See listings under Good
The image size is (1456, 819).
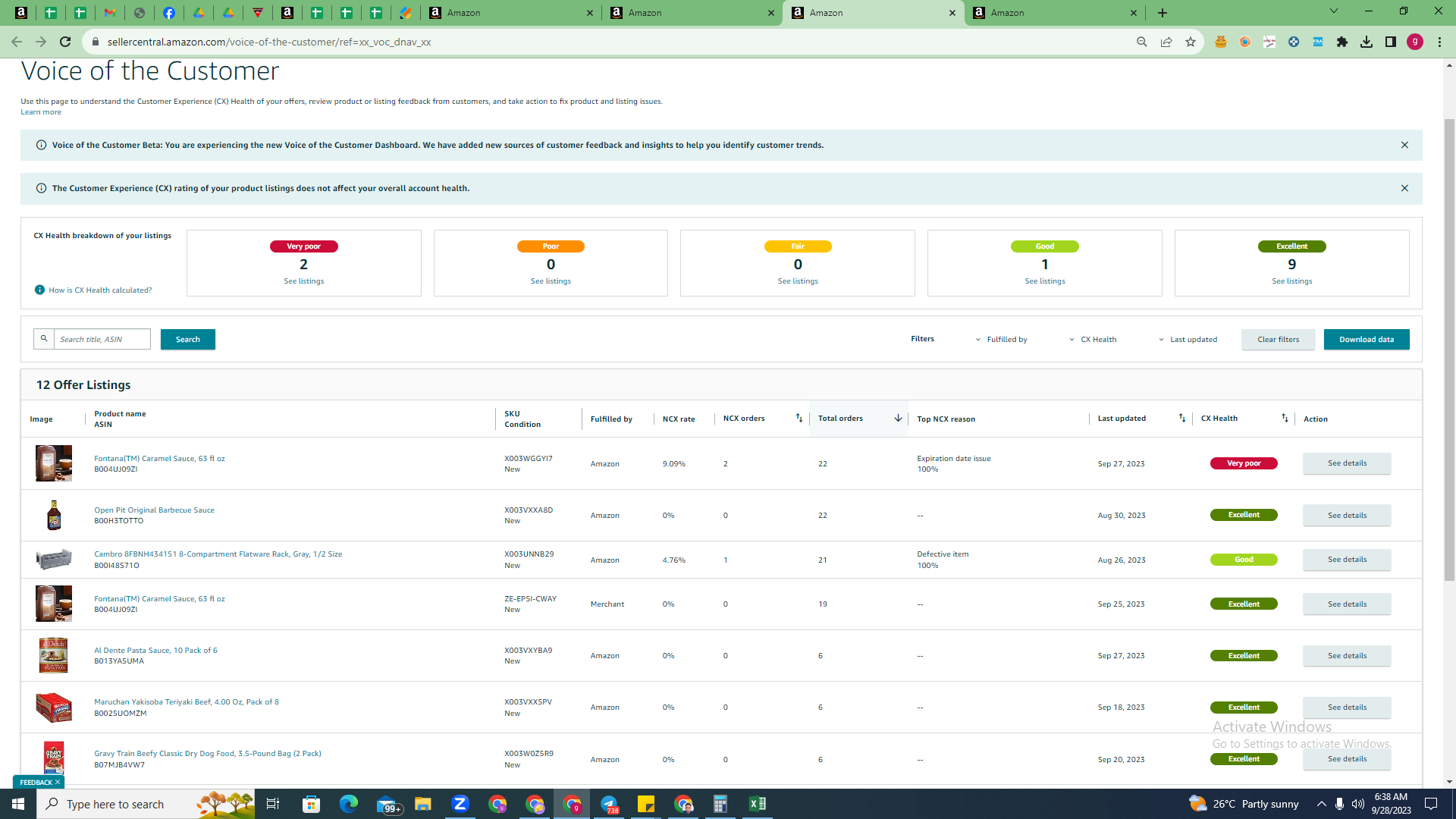(x=1045, y=281)
